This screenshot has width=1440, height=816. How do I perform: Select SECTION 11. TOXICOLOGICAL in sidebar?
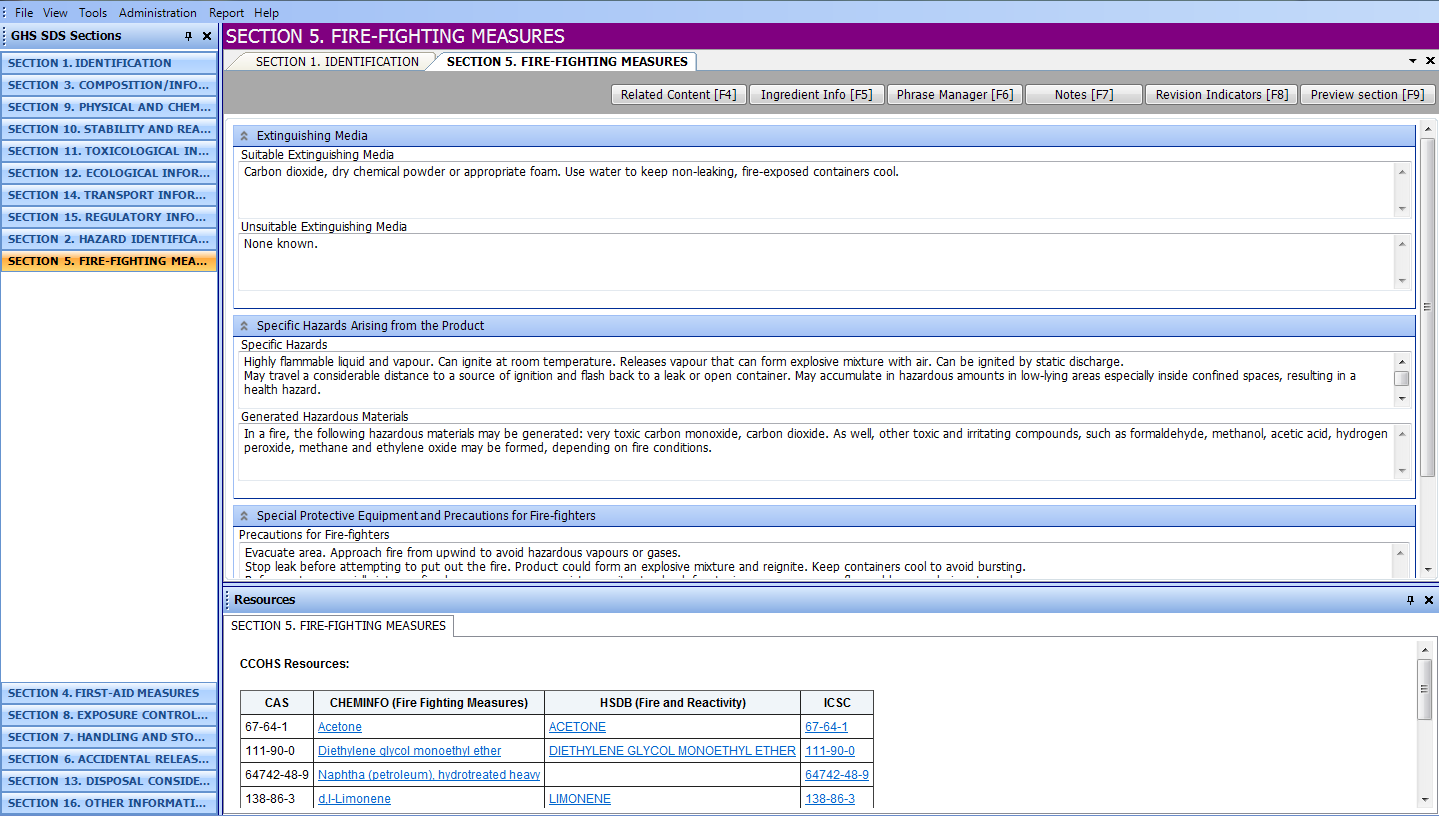click(x=109, y=151)
